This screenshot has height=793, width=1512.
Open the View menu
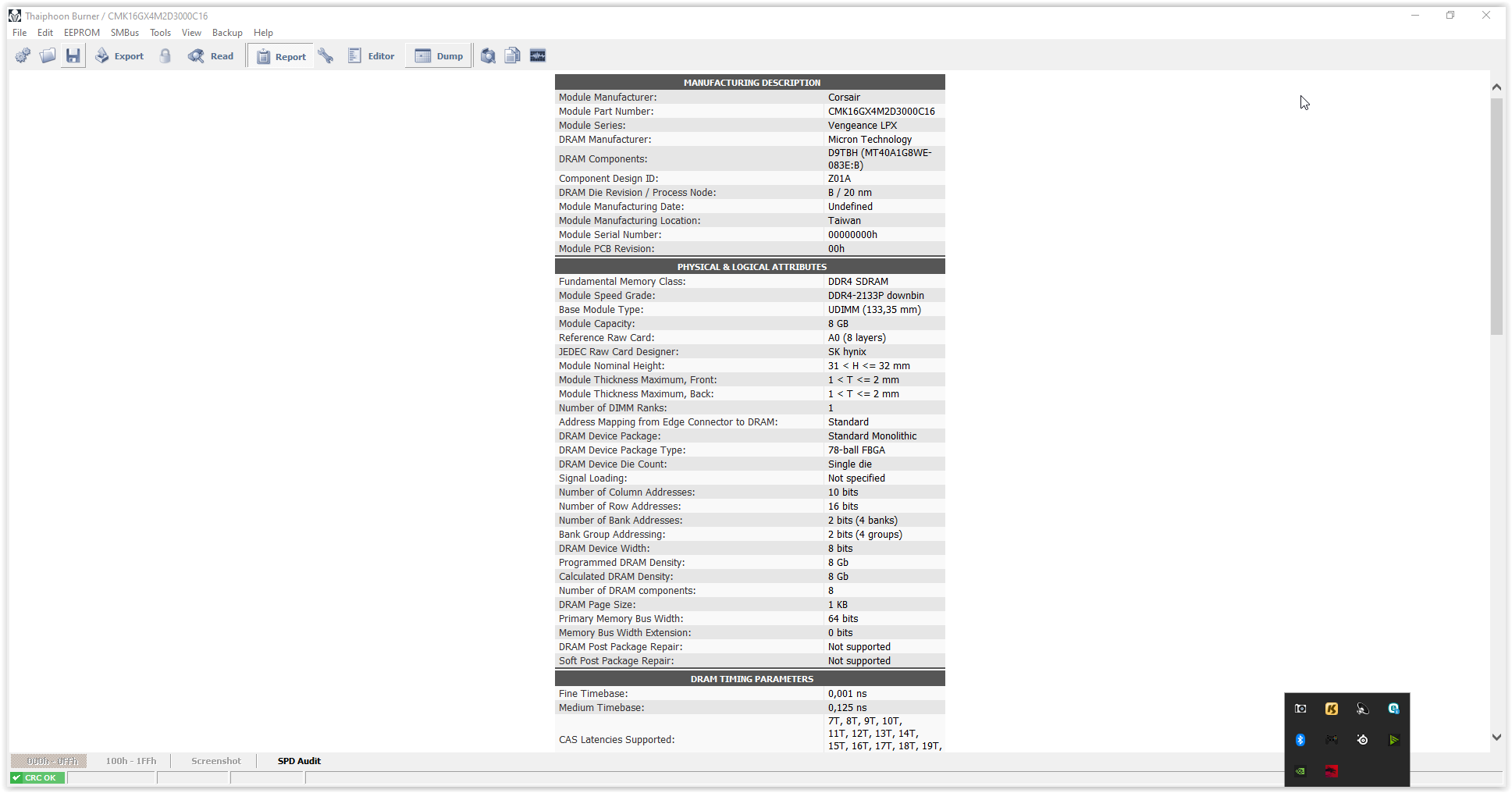point(191,33)
